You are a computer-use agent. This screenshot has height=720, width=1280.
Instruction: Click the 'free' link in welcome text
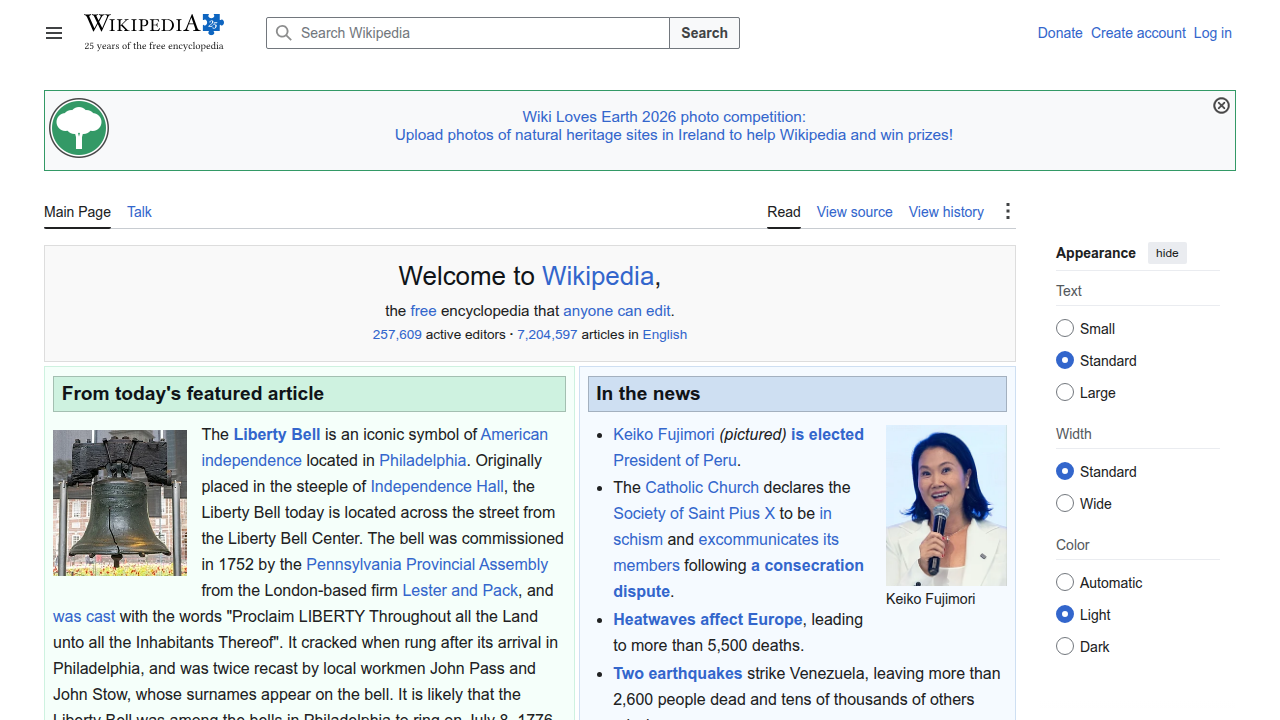tap(423, 311)
